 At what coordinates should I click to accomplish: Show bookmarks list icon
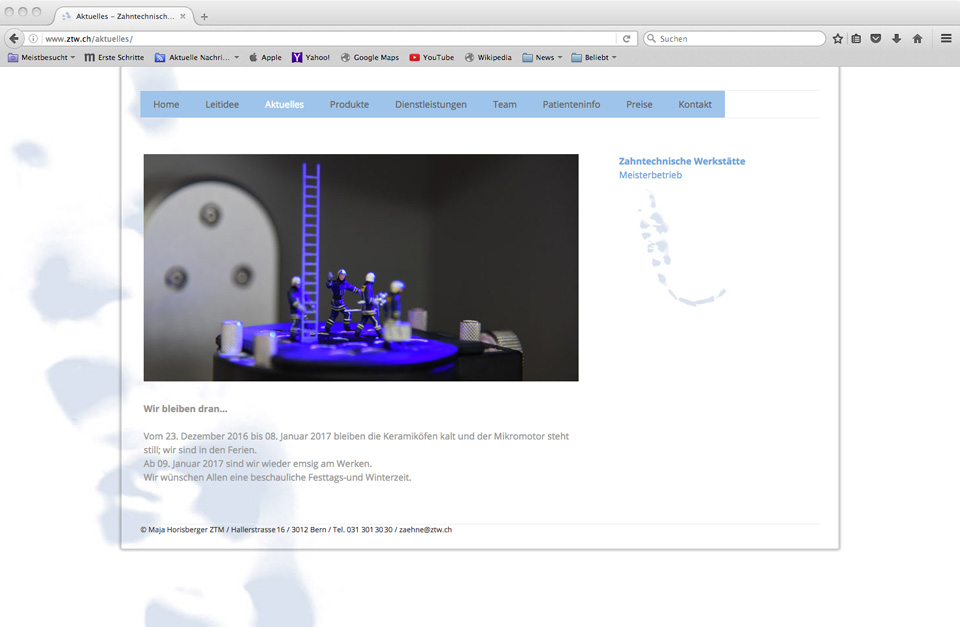click(856, 39)
